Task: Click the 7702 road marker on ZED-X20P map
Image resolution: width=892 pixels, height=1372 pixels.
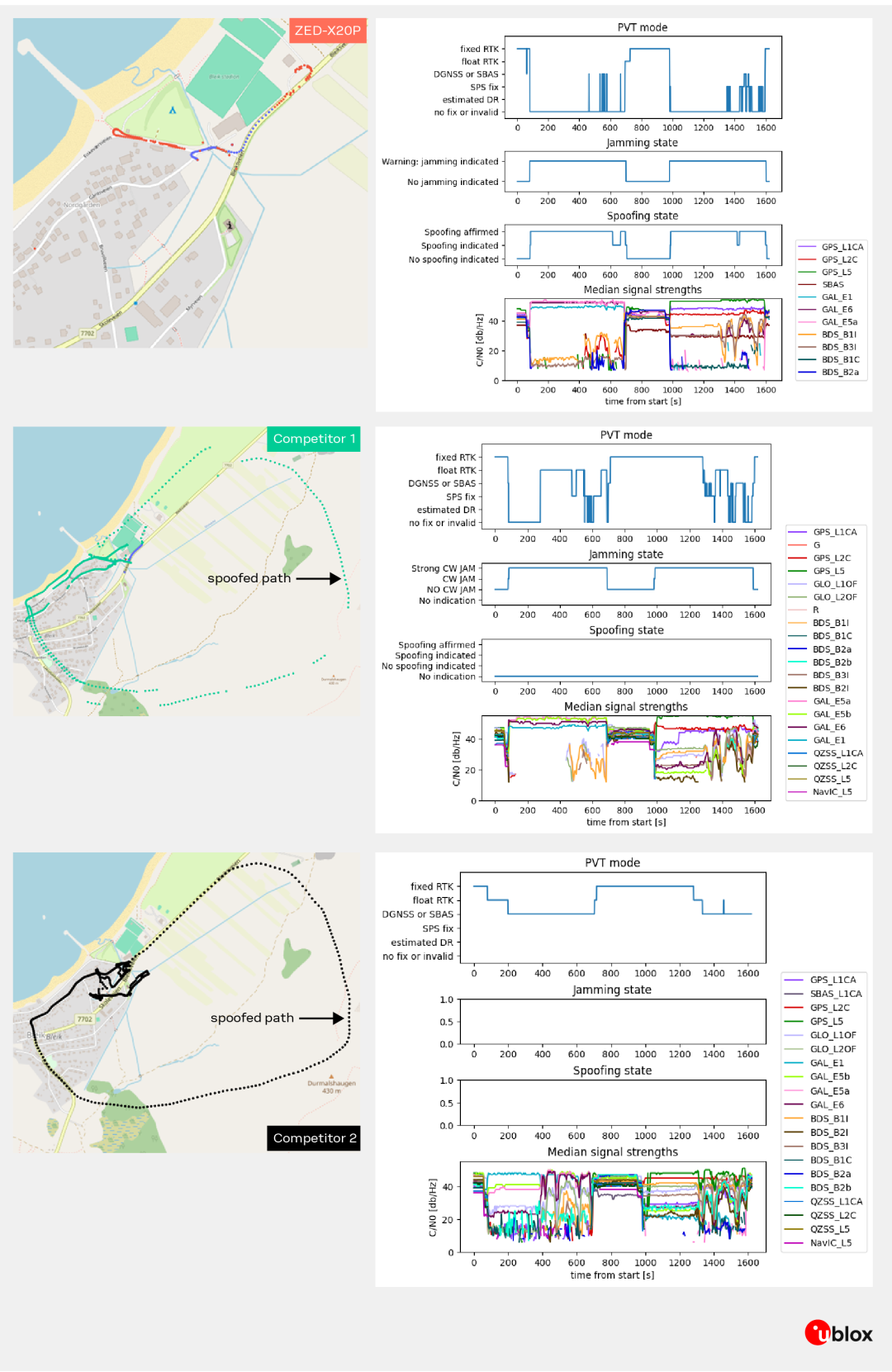Action: click(87, 334)
